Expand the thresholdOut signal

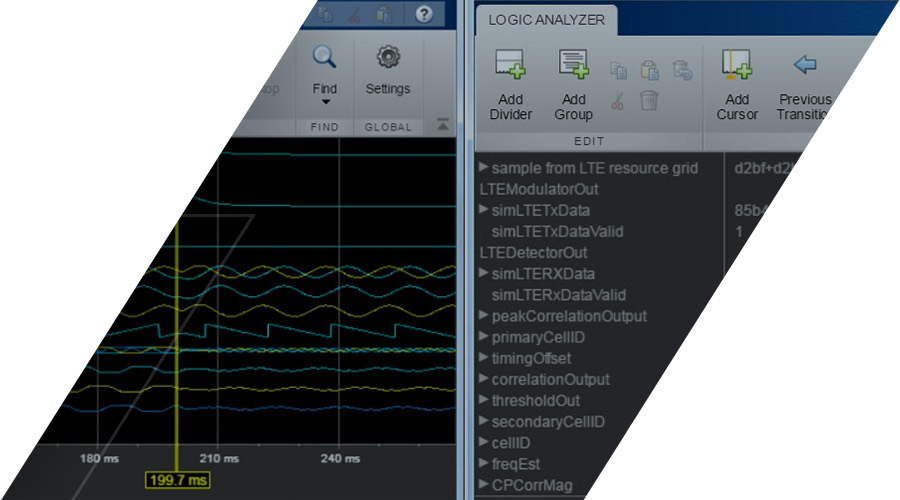coord(484,400)
